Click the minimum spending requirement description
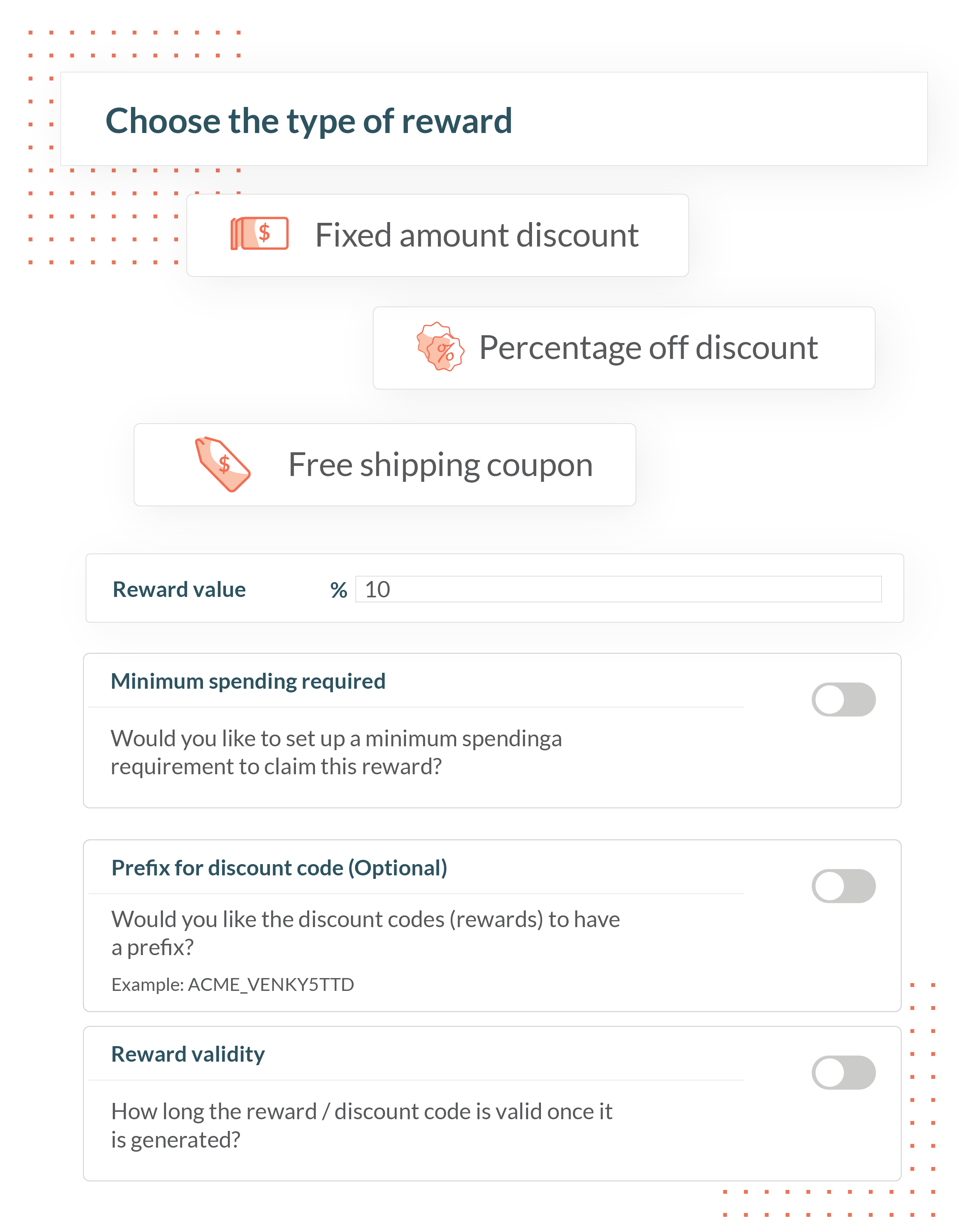This screenshot has width=959, height=1232. [336, 752]
